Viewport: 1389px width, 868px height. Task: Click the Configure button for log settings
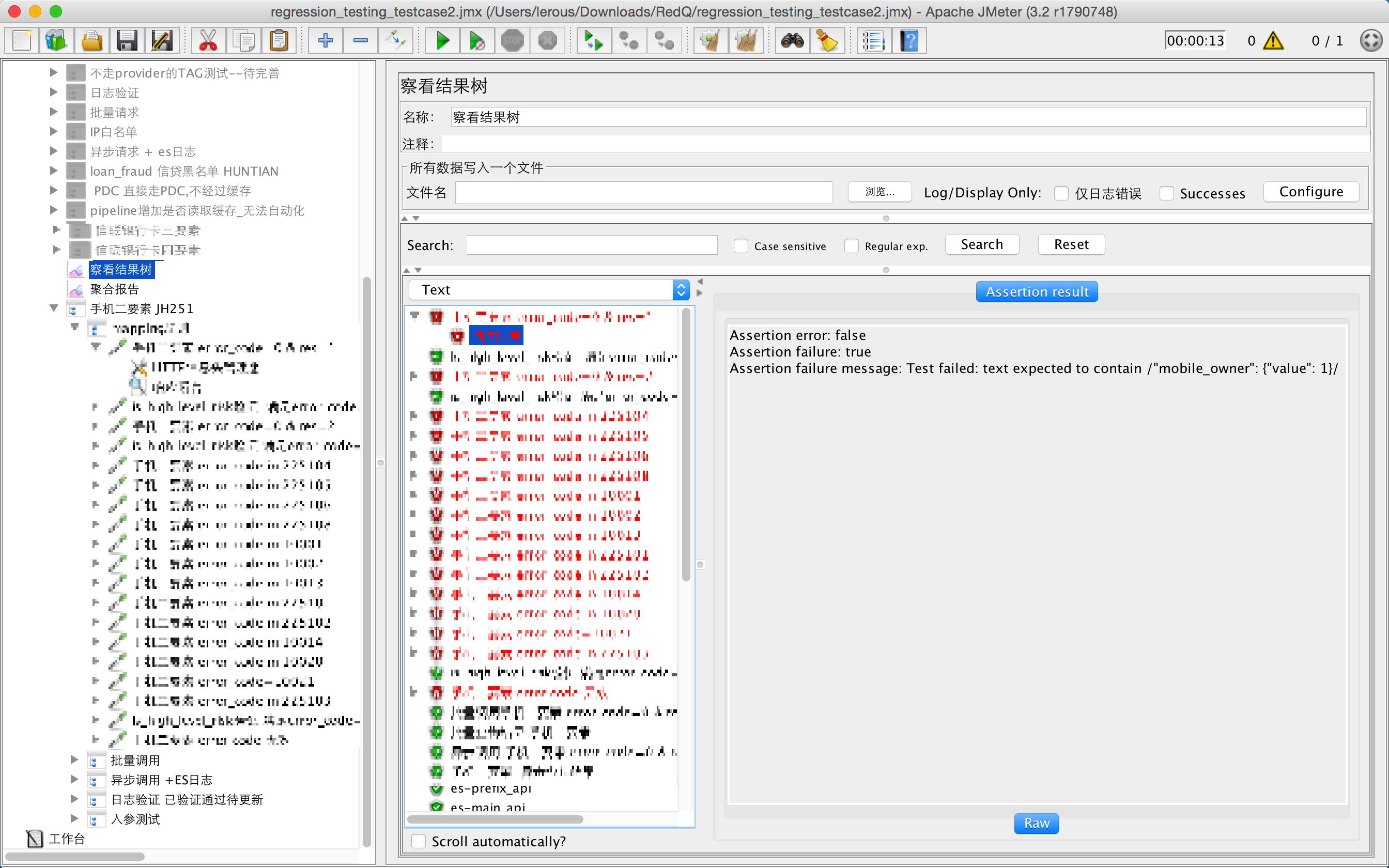click(1310, 192)
